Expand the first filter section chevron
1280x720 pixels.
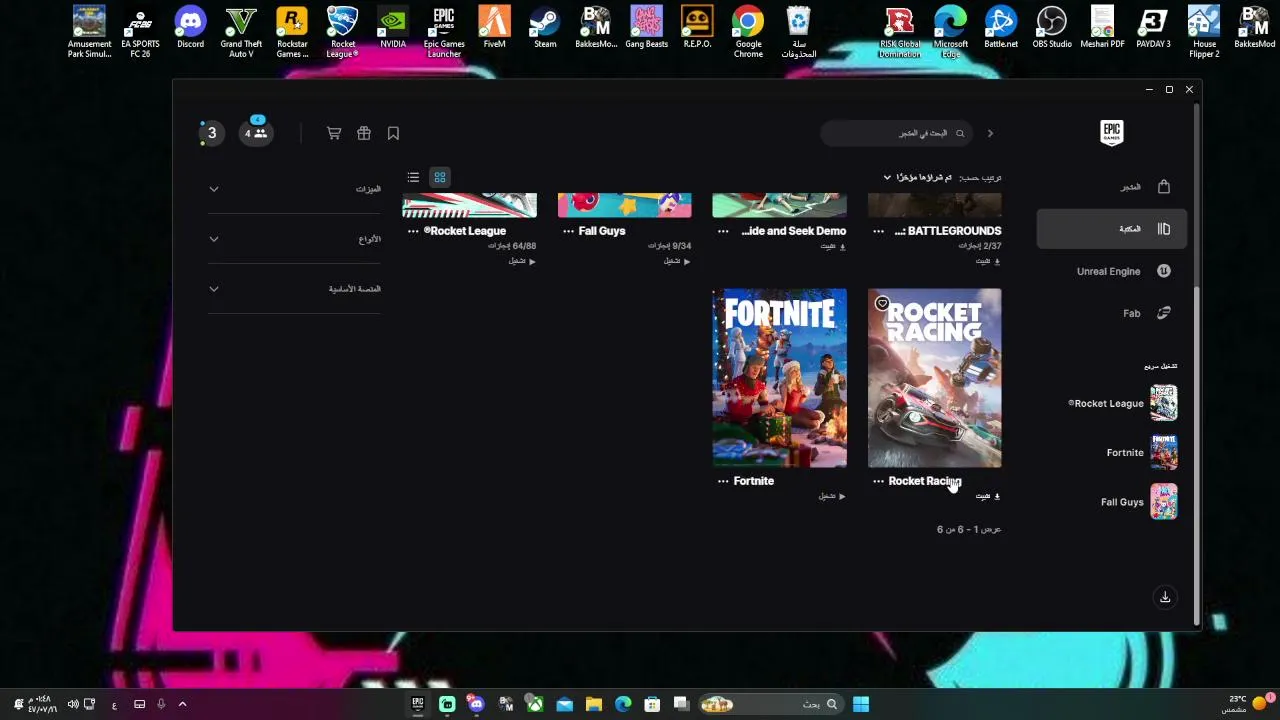(214, 189)
